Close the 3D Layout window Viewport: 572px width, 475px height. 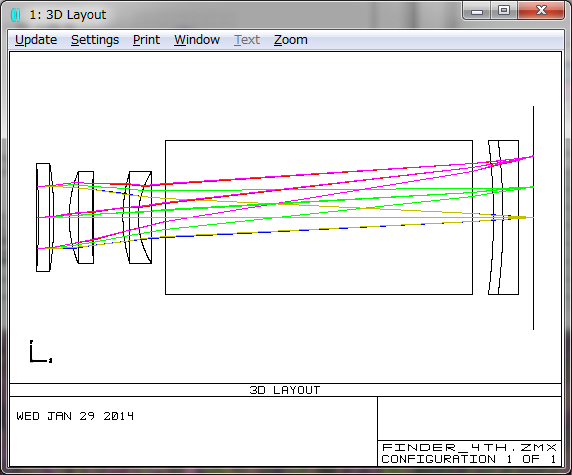pos(541,11)
